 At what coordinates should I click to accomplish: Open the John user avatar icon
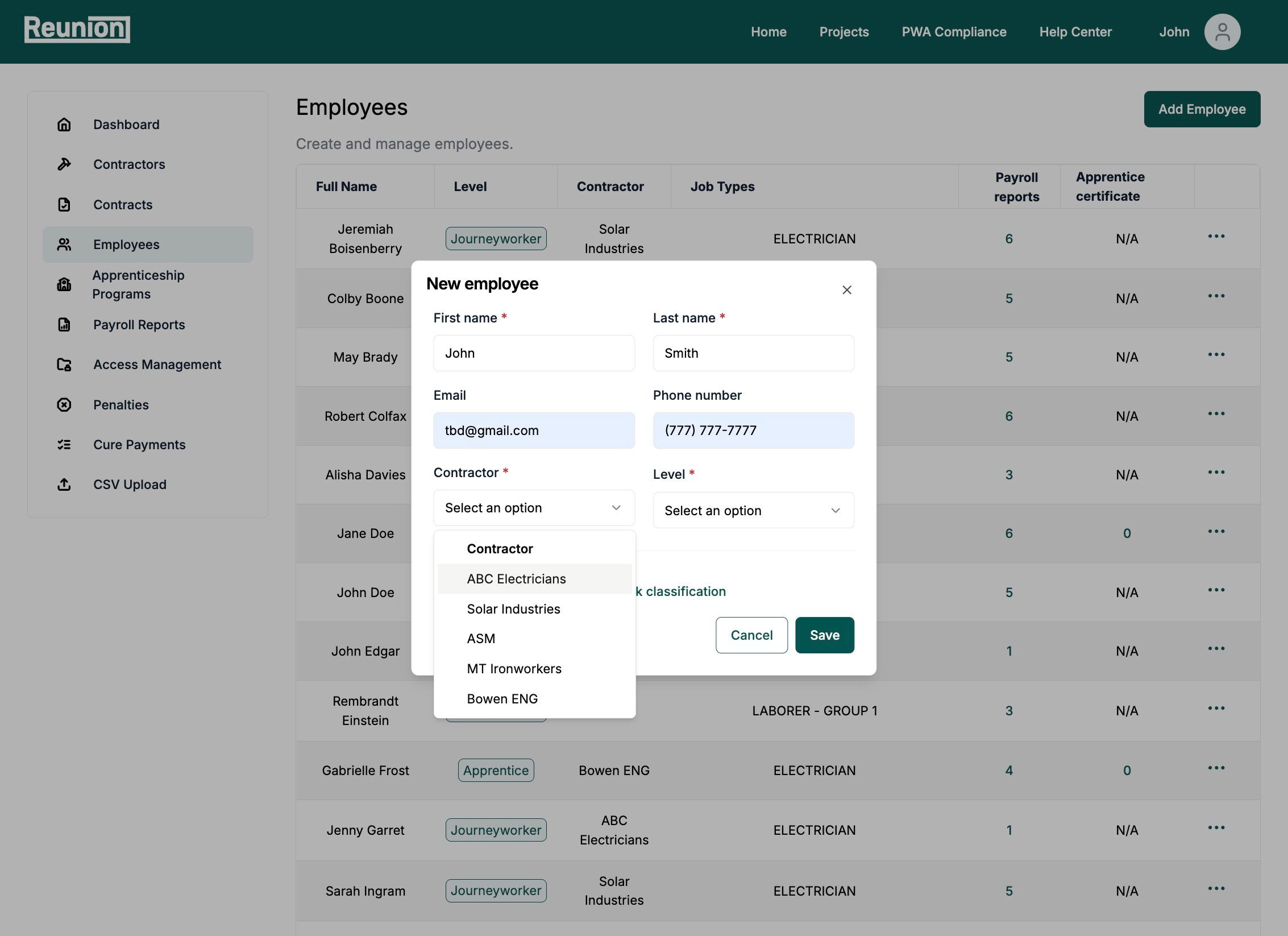[1222, 32]
